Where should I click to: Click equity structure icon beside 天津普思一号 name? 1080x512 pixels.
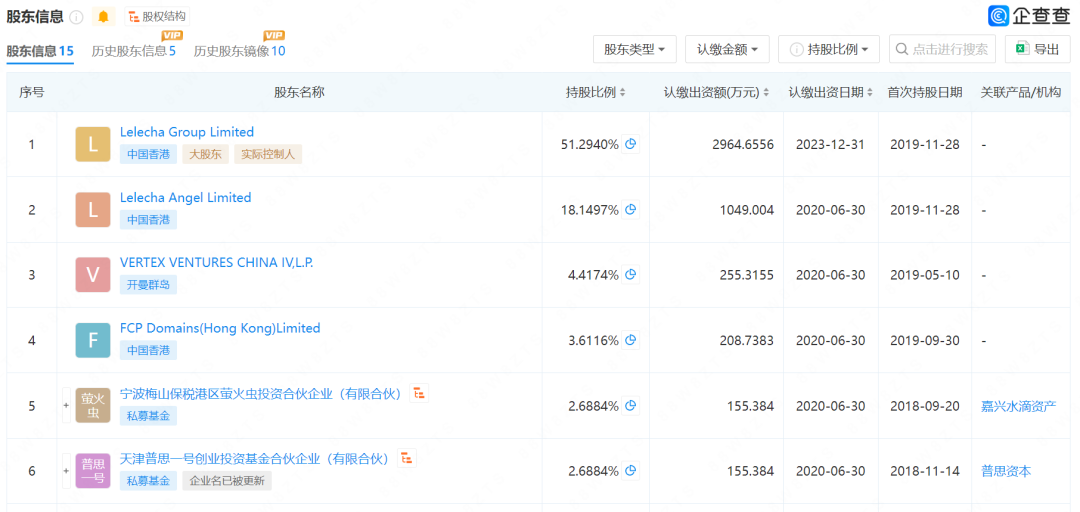click(407, 458)
